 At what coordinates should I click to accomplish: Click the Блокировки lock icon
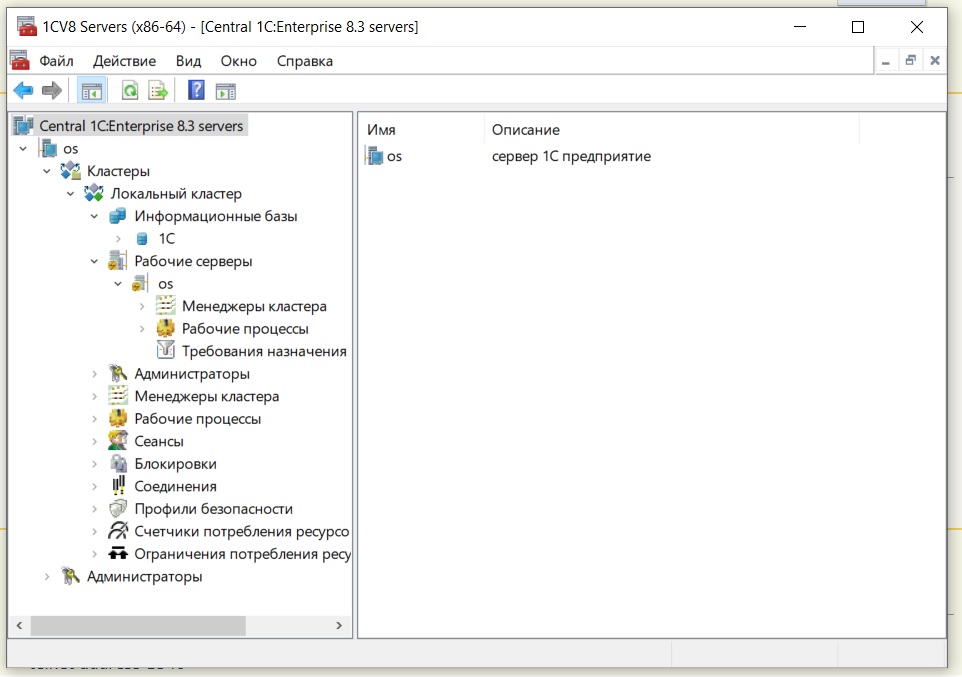pyautogui.click(x=117, y=463)
